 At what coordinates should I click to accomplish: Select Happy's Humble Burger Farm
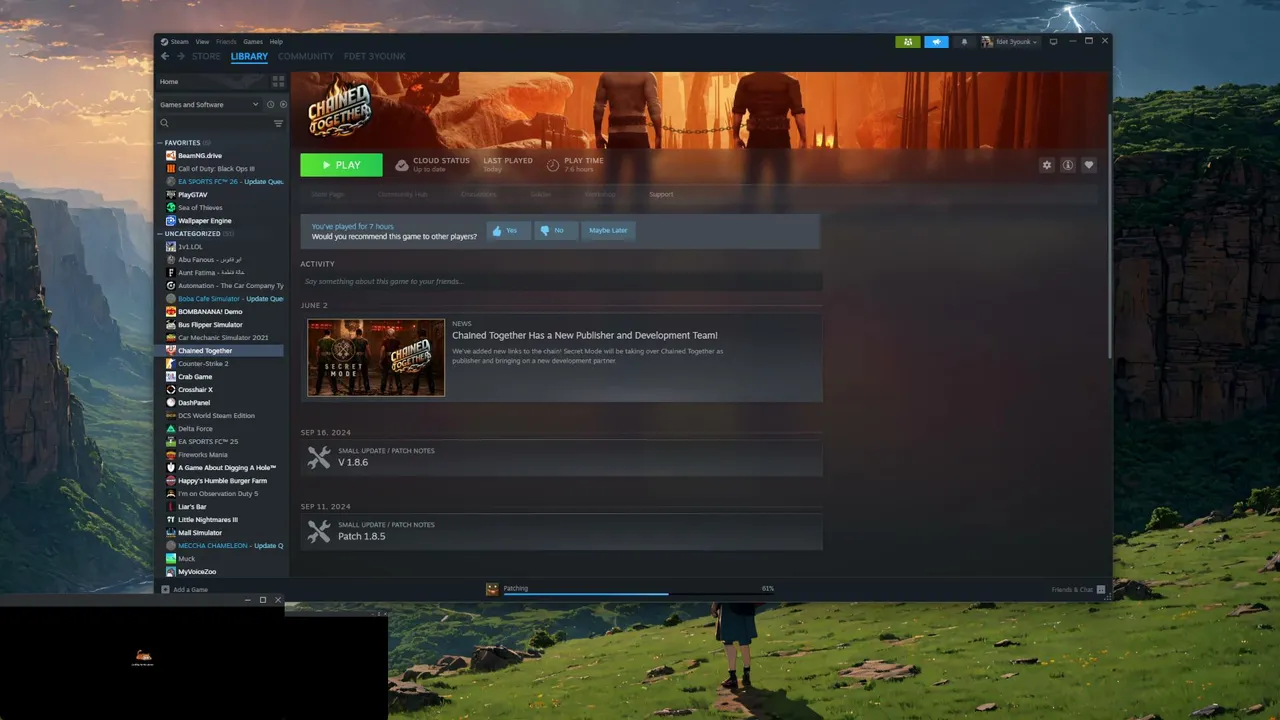(221, 481)
